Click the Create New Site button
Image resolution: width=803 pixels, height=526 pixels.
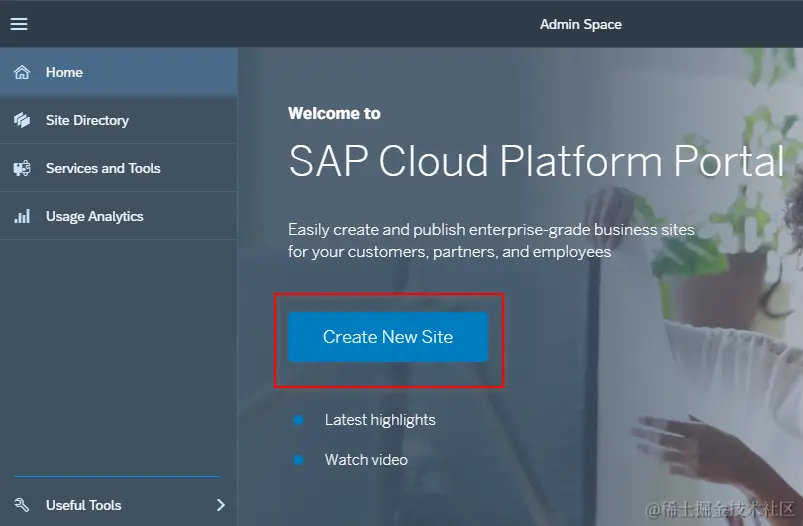(x=388, y=337)
